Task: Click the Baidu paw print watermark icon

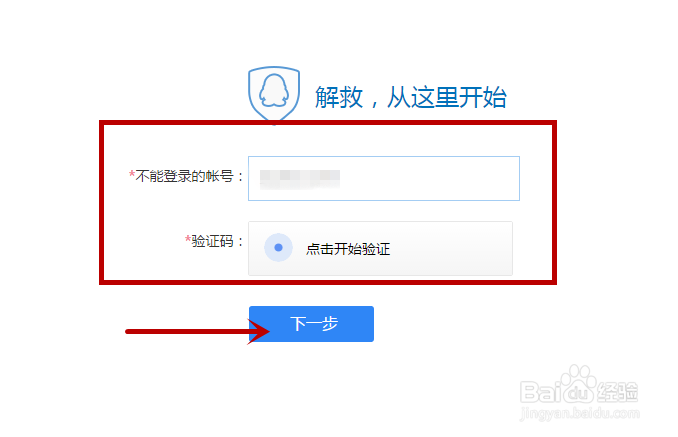Action: pyautogui.click(x=579, y=384)
